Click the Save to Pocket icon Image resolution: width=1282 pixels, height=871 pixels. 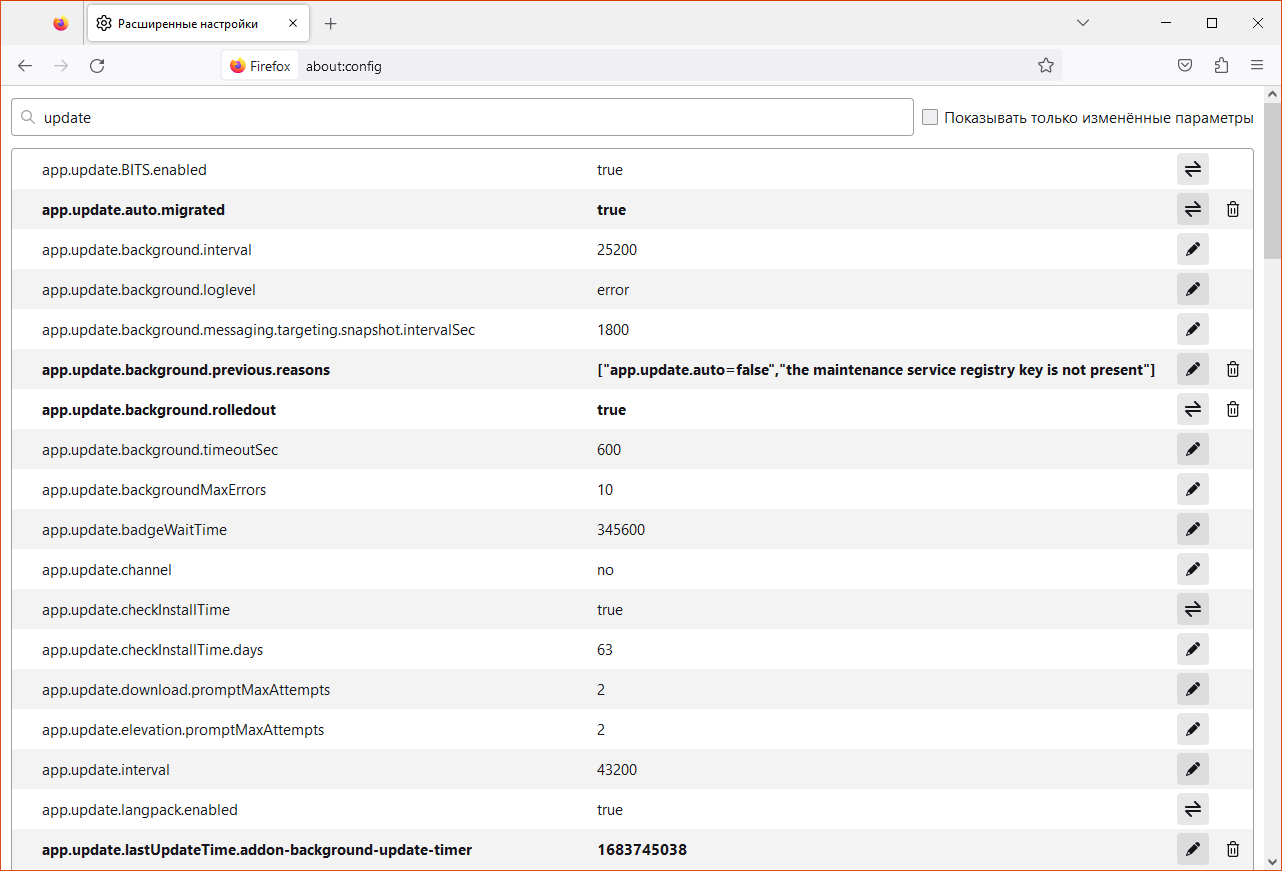click(1185, 66)
